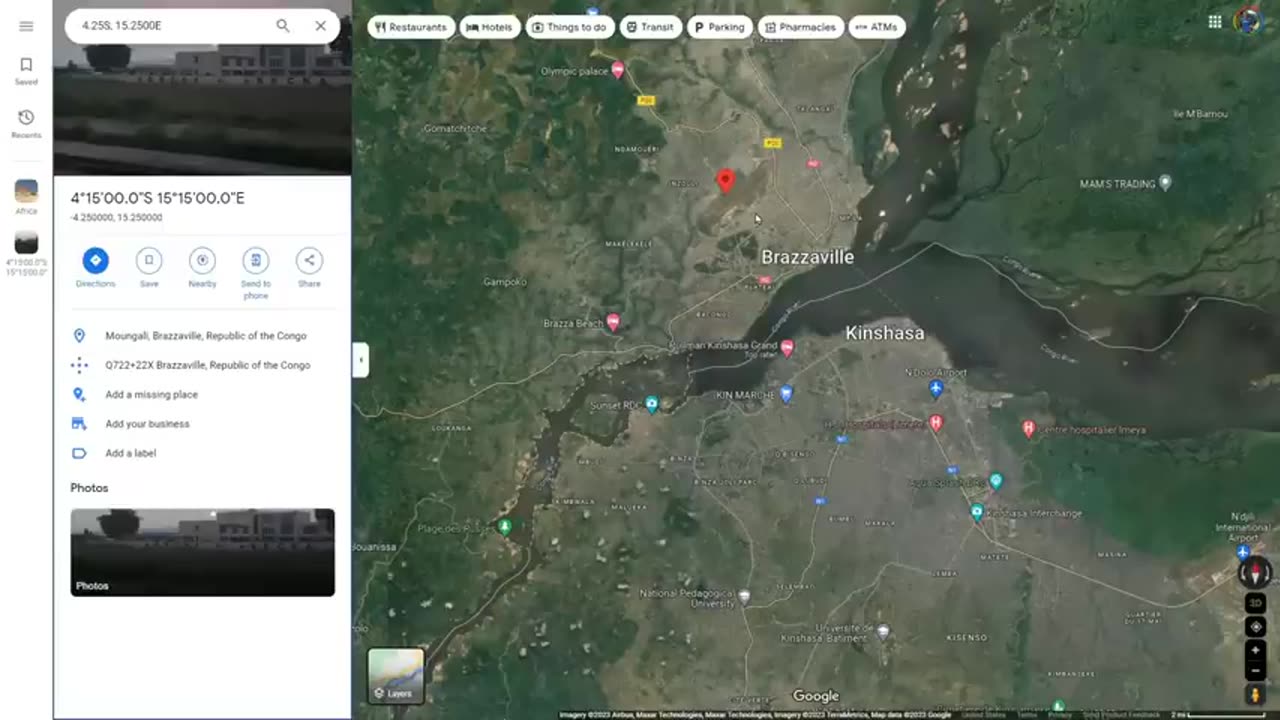The image size is (1280, 720).
Task: Select the Africa recent thumbnail
Action: tap(26, 196)
